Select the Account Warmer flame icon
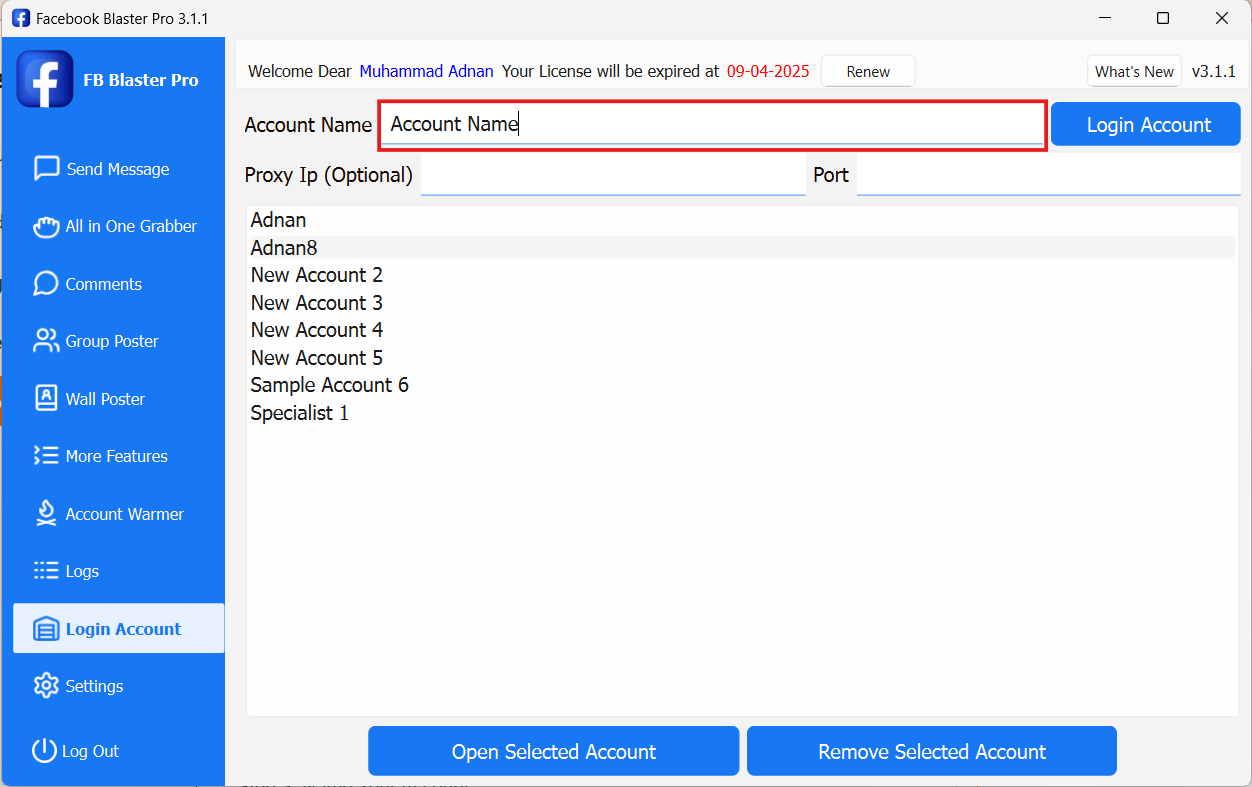The height and width of the screenshot is (787, 1252). [x=46, y=514]
